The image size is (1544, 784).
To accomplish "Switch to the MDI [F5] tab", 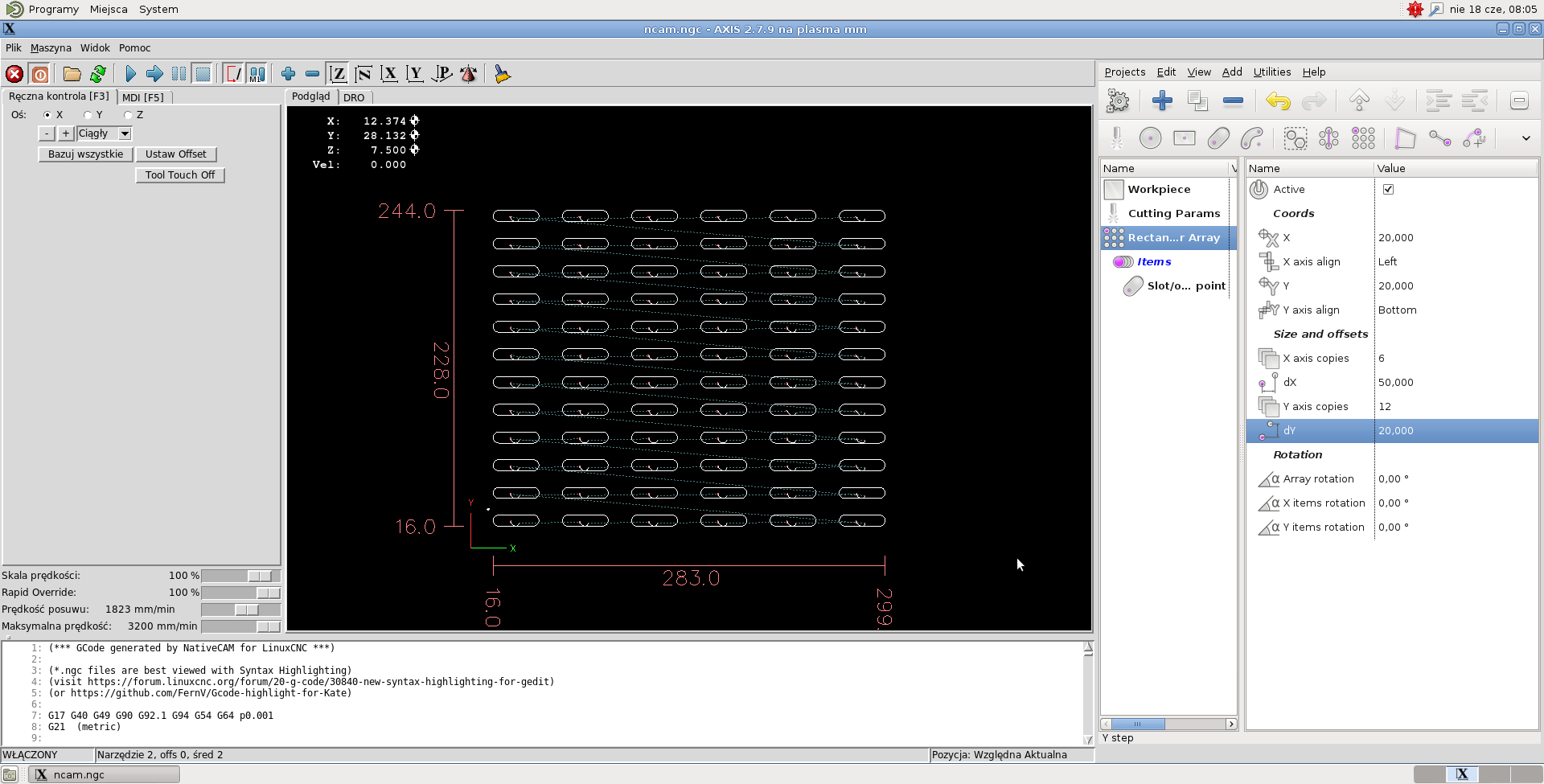I will pyautogui.click(x=143, y=97).
